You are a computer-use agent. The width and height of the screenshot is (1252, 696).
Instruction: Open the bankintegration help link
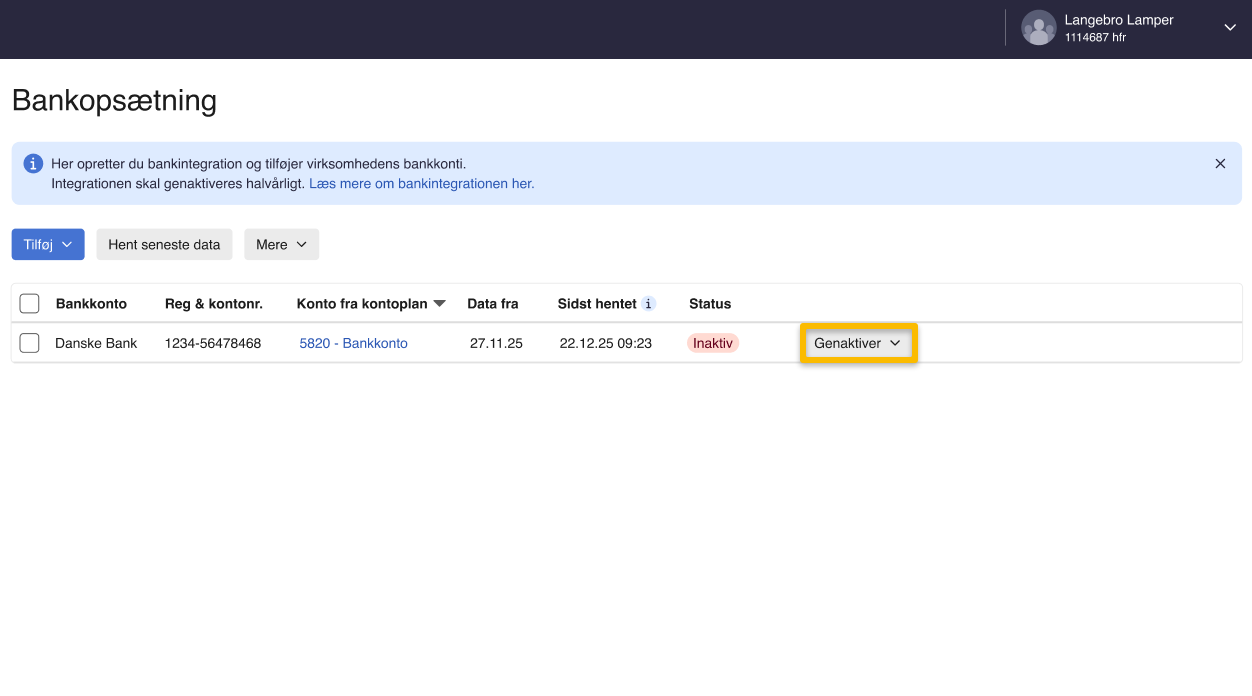tap(421, 183)
